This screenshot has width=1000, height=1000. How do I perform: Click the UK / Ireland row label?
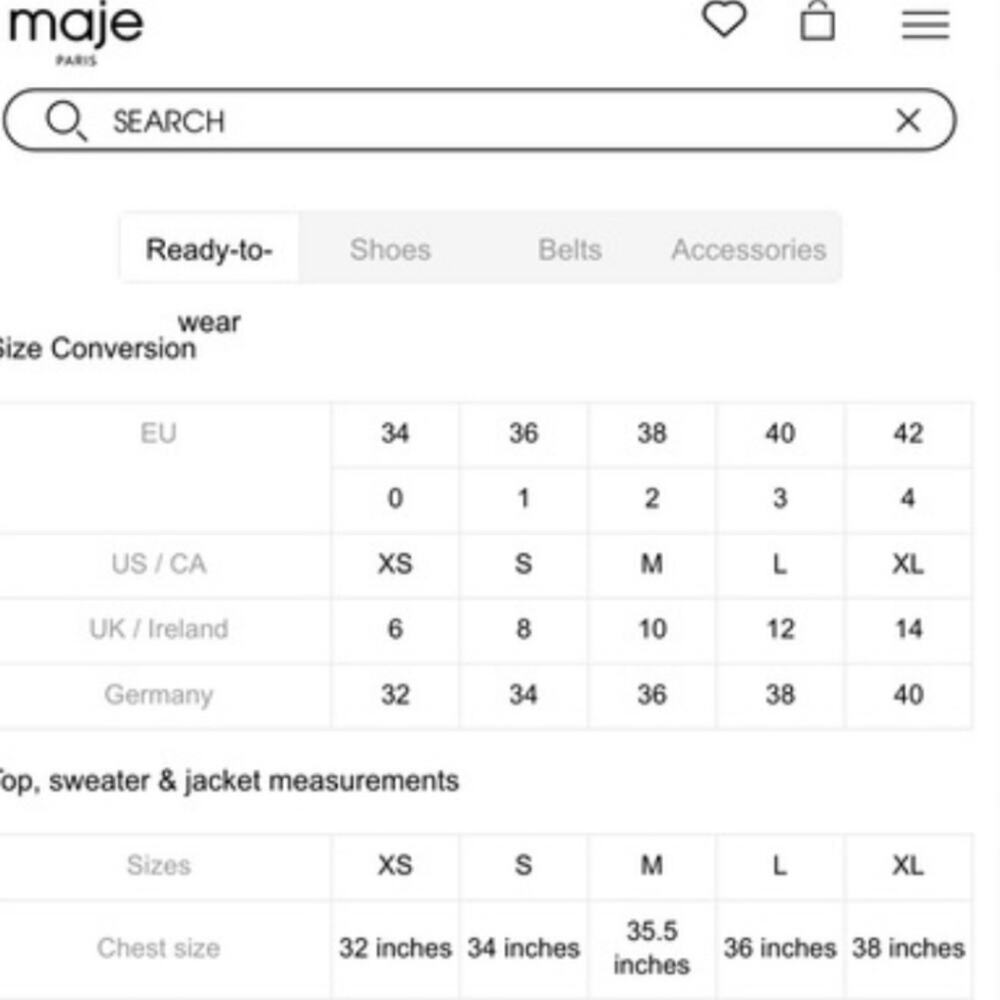click(x=159, y=629)
